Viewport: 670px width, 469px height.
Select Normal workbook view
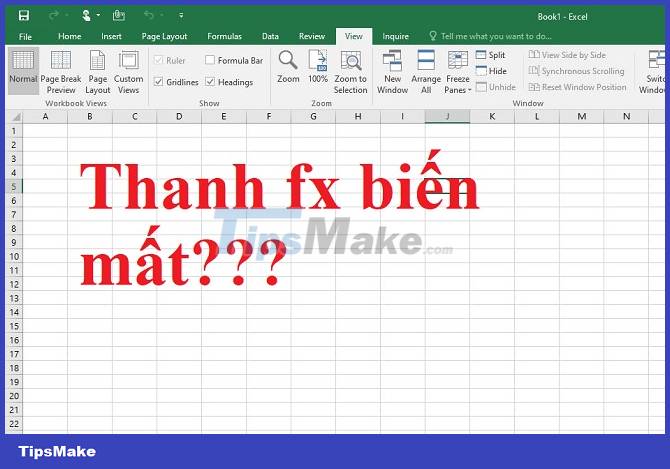click(x=24, y=70)
